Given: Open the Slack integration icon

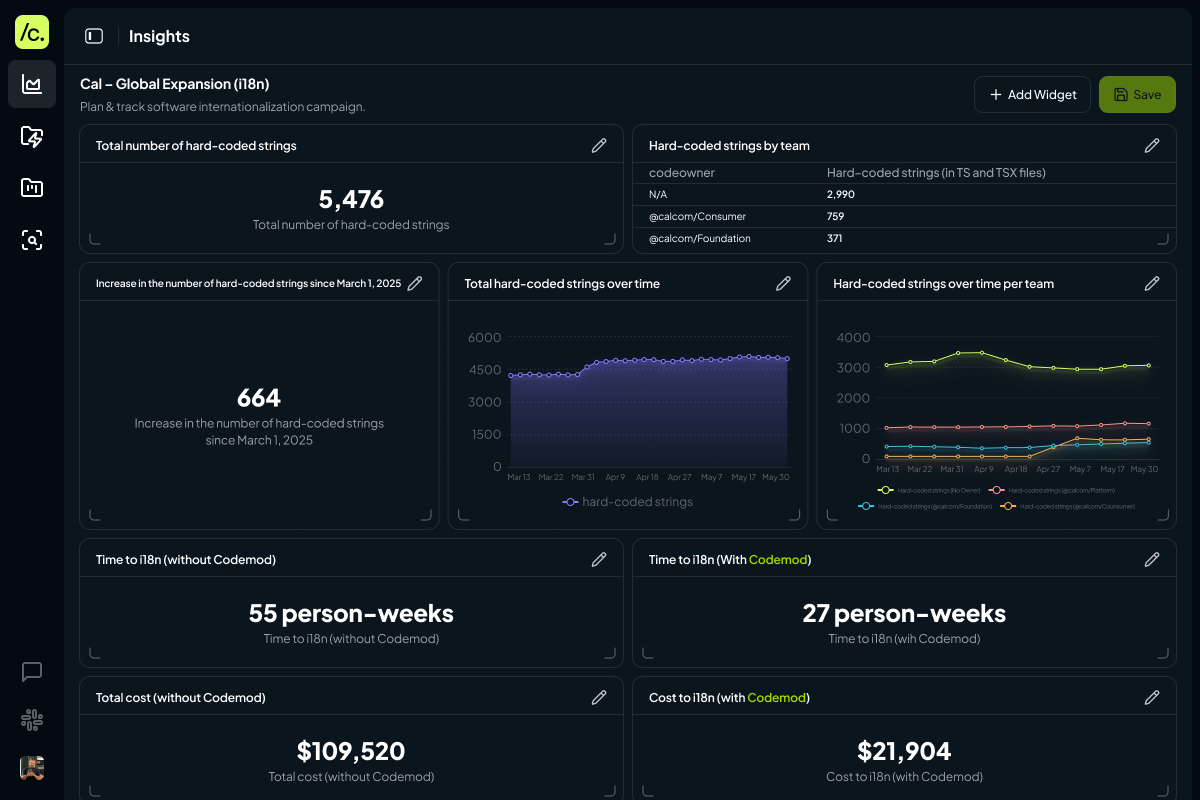Looking at the screenshot, I should pos(31,720).
